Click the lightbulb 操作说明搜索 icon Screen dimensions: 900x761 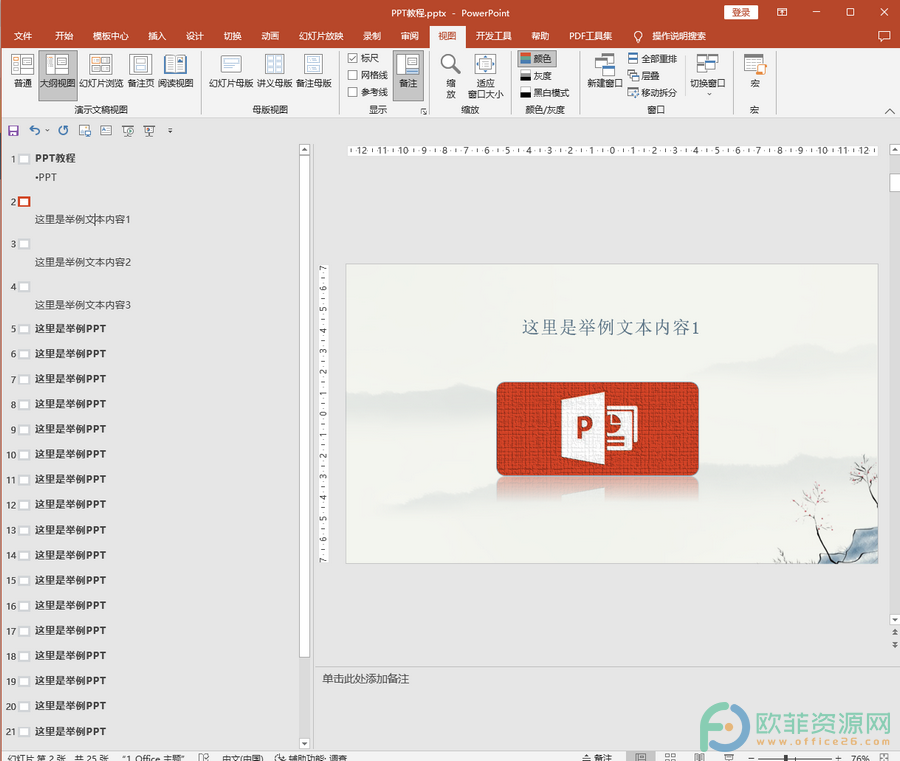point(638,37)
